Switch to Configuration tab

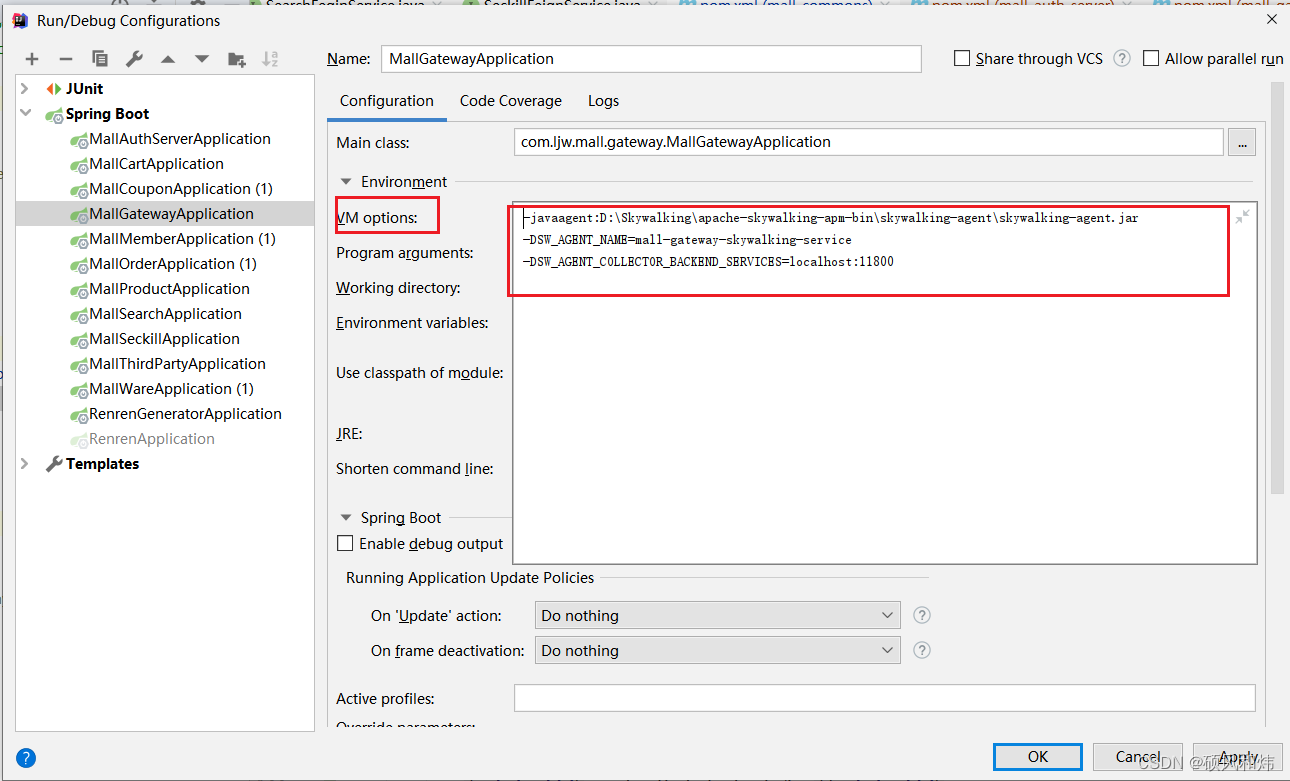click(387, 101)
